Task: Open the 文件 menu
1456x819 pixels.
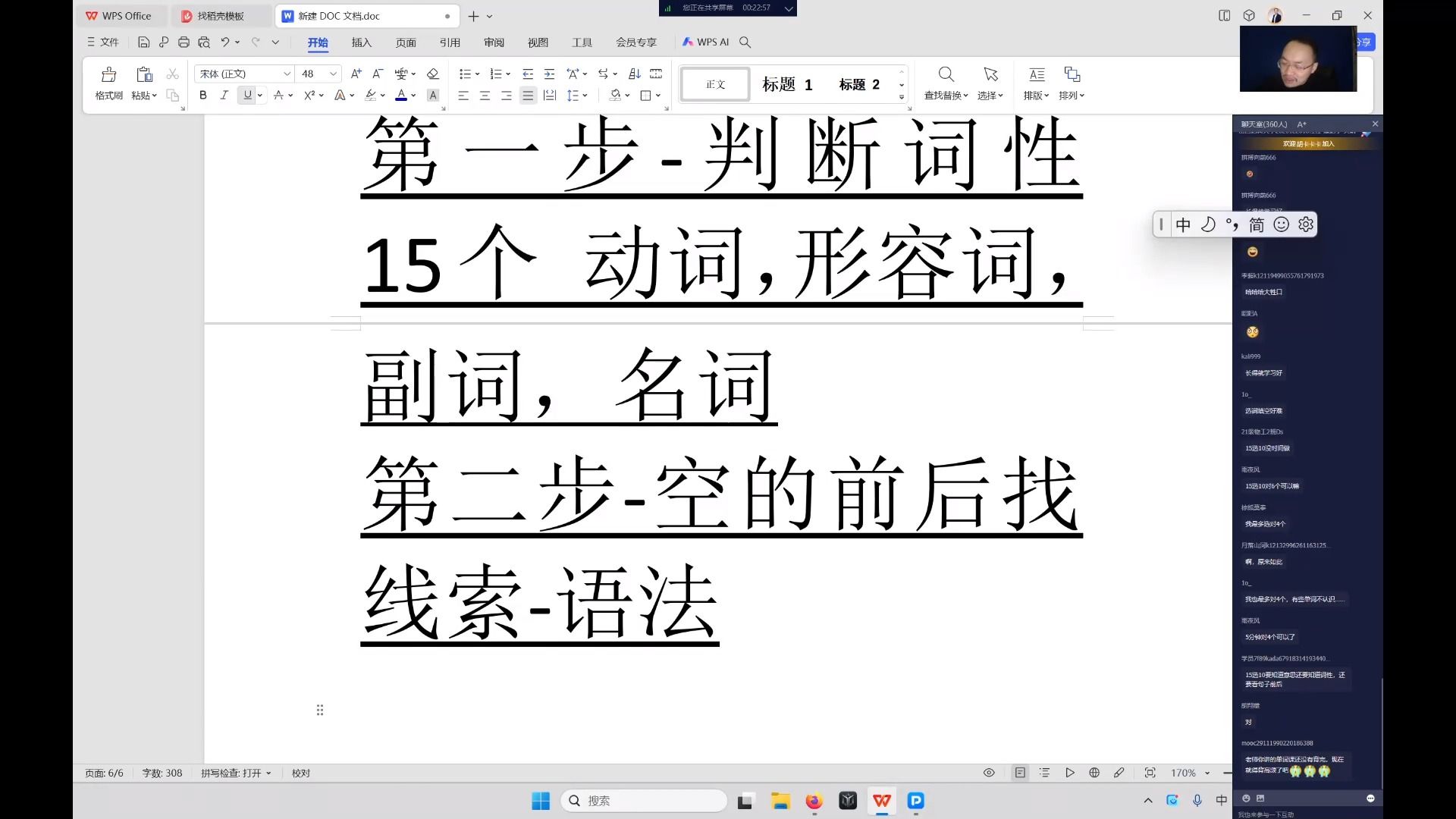Action: (x=103, y=42)
